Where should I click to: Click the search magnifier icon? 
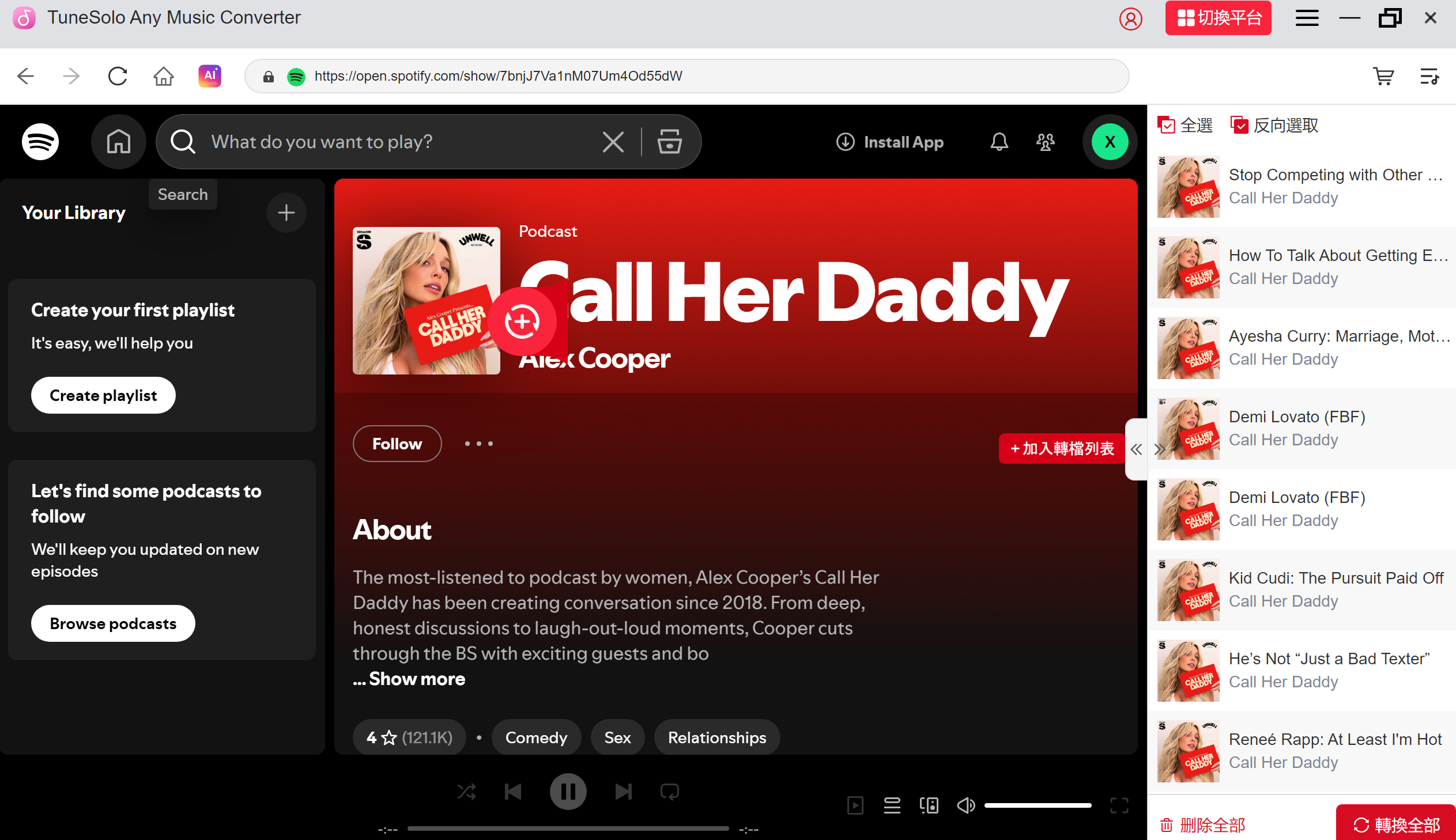[182, 141]
